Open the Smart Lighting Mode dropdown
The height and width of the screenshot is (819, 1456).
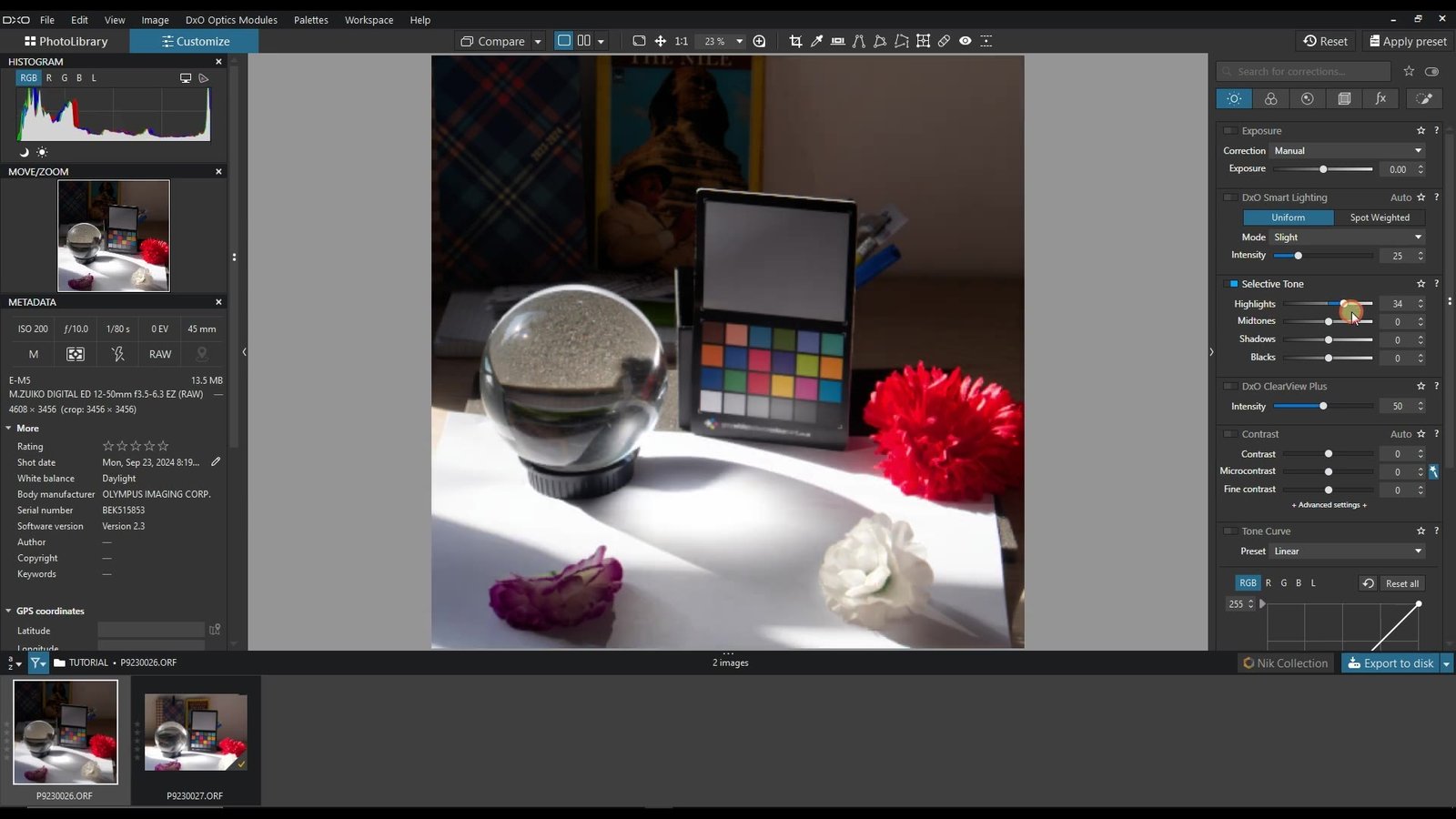[x=1348, y=238]
